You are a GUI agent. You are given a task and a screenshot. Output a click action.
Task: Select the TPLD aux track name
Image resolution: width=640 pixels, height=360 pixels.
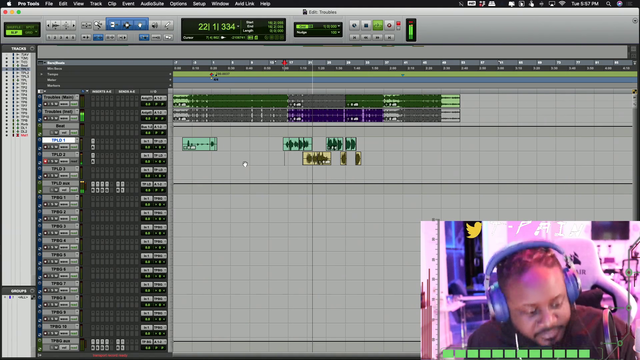click(60, 183)
